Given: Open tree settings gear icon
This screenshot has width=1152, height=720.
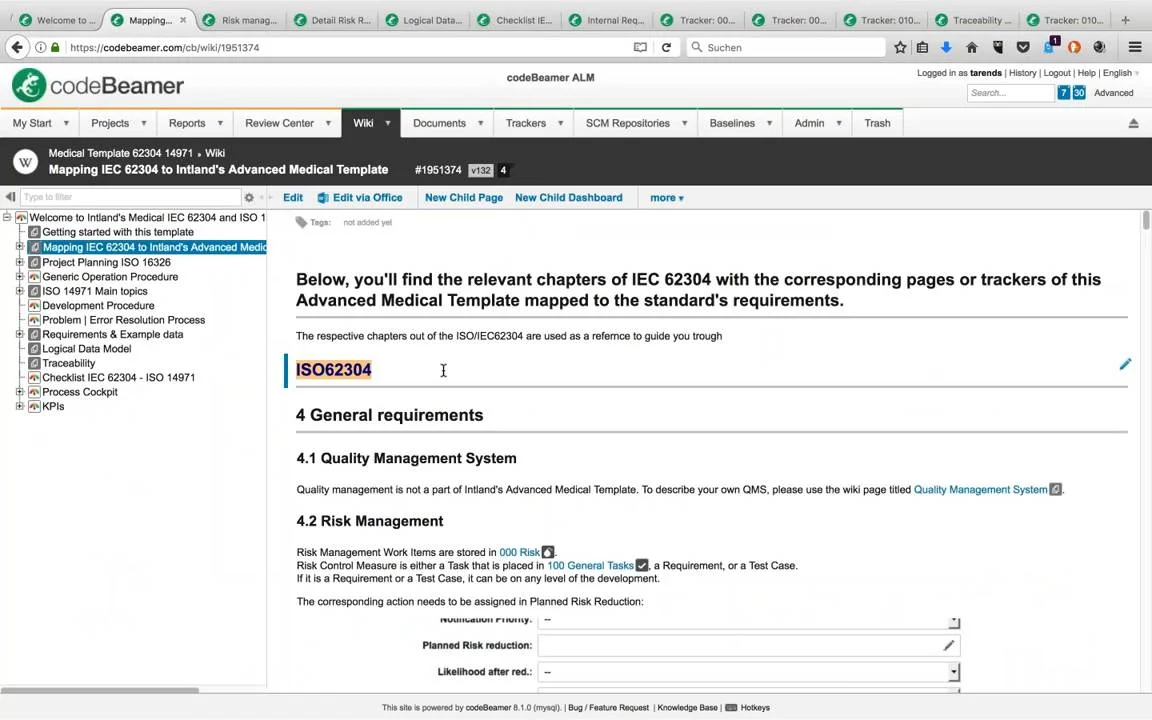Looking at the screenshot, I should point(249,197).
